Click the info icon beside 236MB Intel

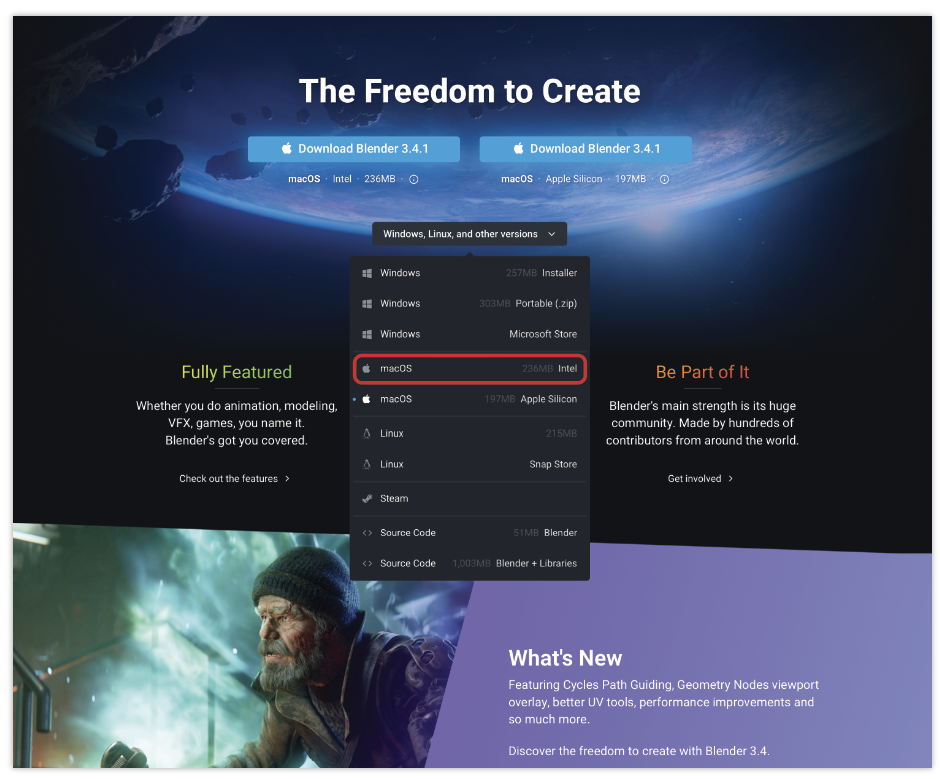click(414, 179)
